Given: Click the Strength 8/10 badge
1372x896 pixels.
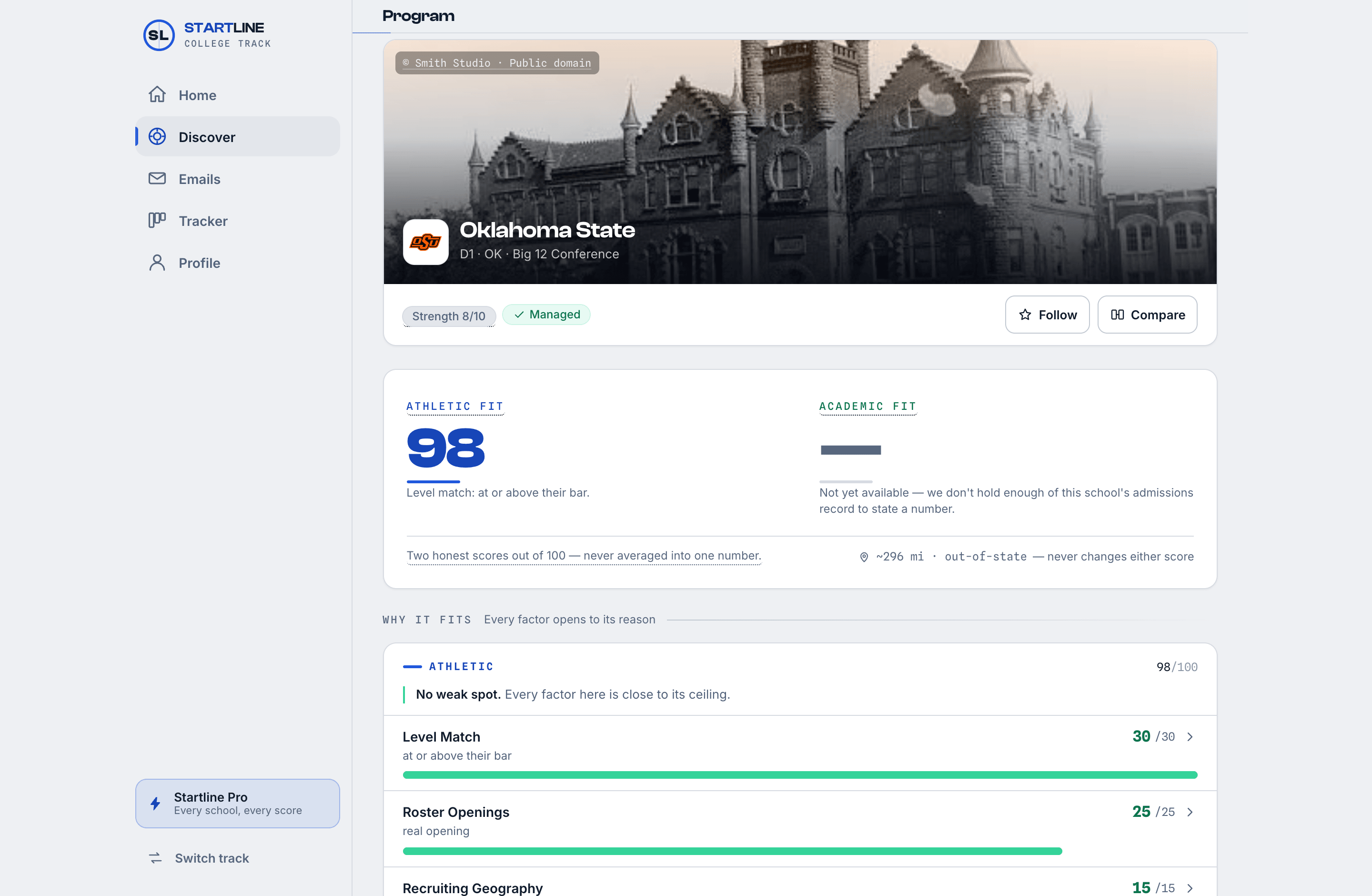Looking at the screenshot, I should (448, 316).
